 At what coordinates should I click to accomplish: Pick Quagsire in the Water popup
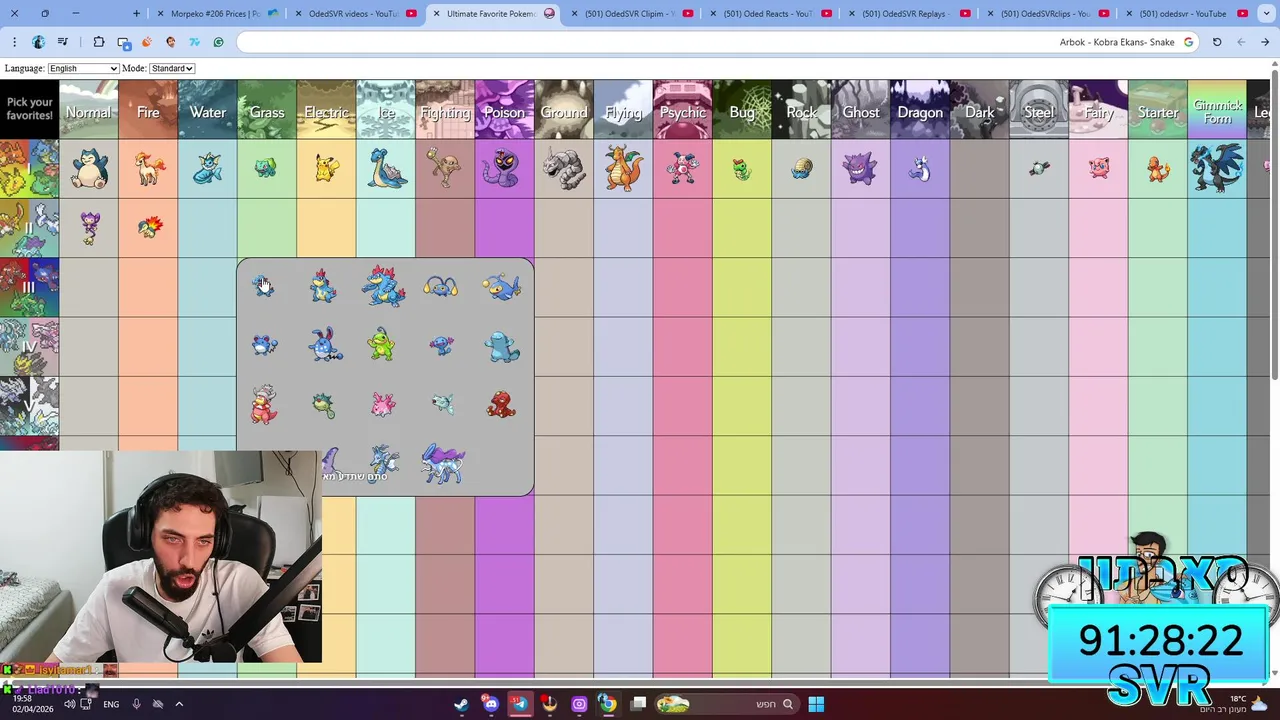coord(501,346)
